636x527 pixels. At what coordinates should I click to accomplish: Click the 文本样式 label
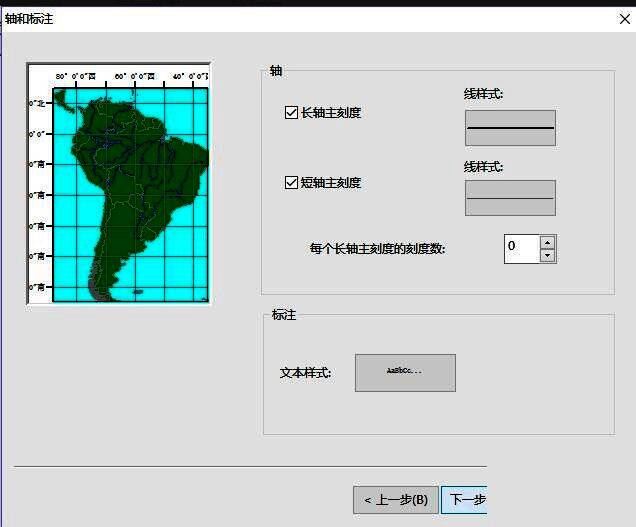coord(305,373)
